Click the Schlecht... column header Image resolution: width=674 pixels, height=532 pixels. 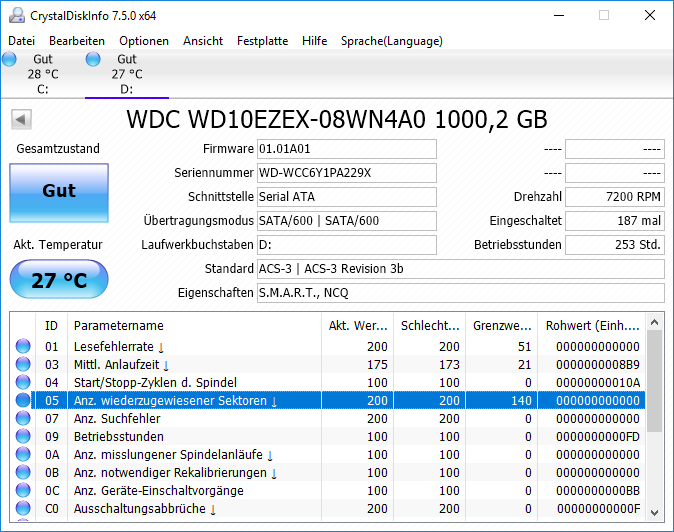[429, 325]
